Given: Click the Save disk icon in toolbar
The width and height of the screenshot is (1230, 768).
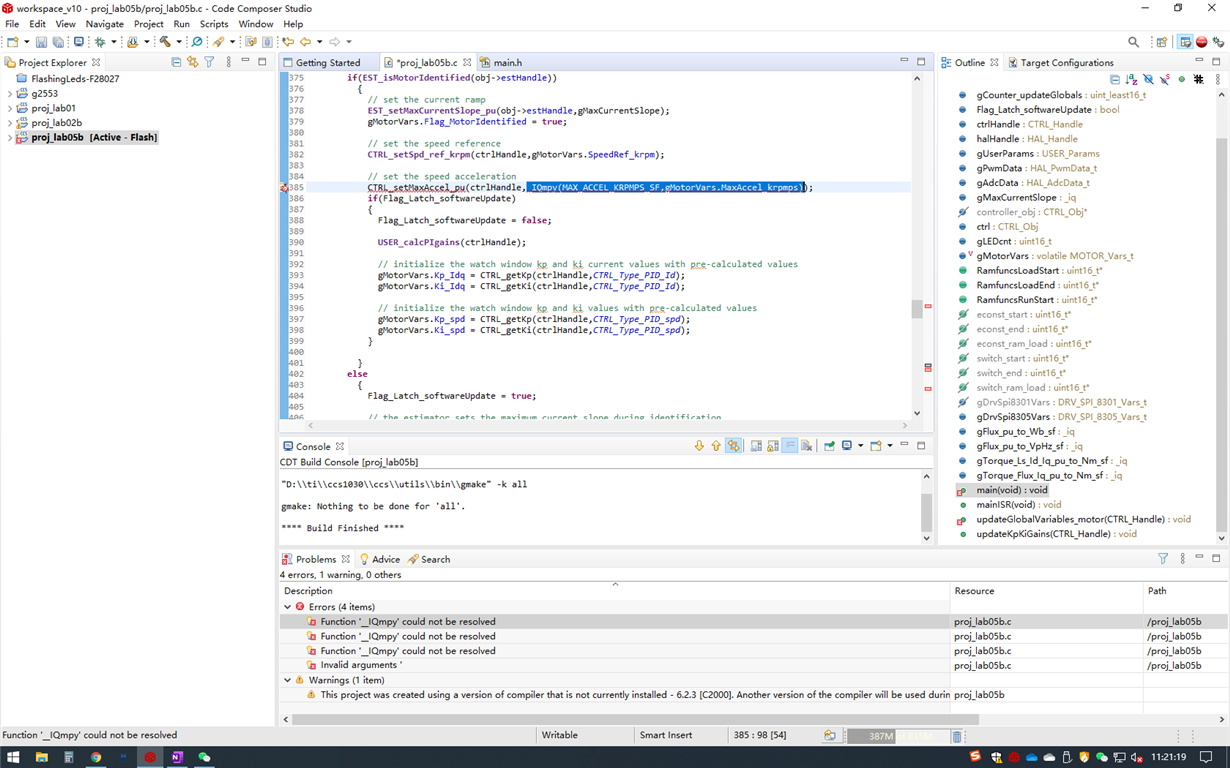Looking at the screenshot, I should [x=41, y=42].
